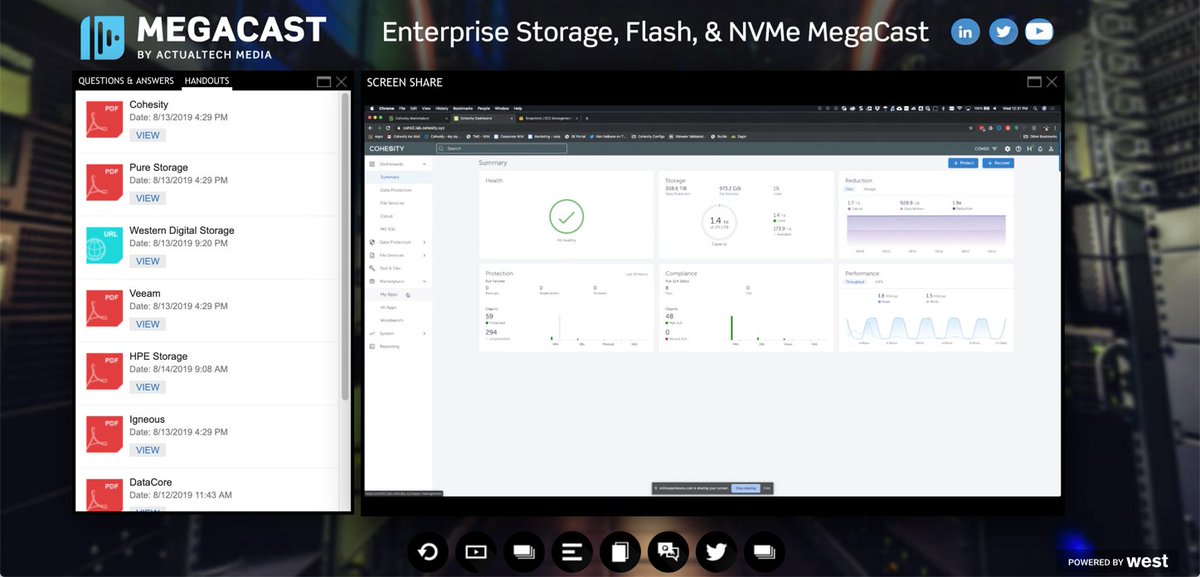Open the LinkedIn icon in header
The image size is (1200, 577).
(x=965, y=32)
